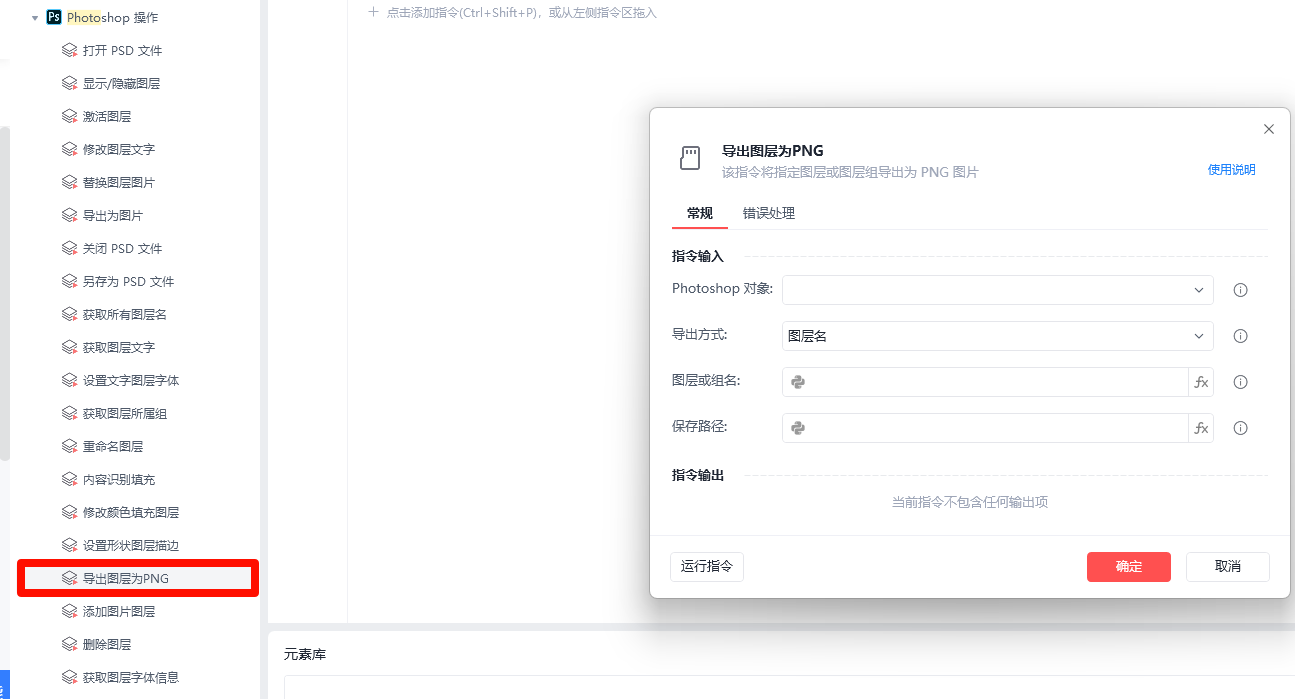
Task: Open the 使用说明 link
Action: pyautogui.click(x=1231, y=170)
